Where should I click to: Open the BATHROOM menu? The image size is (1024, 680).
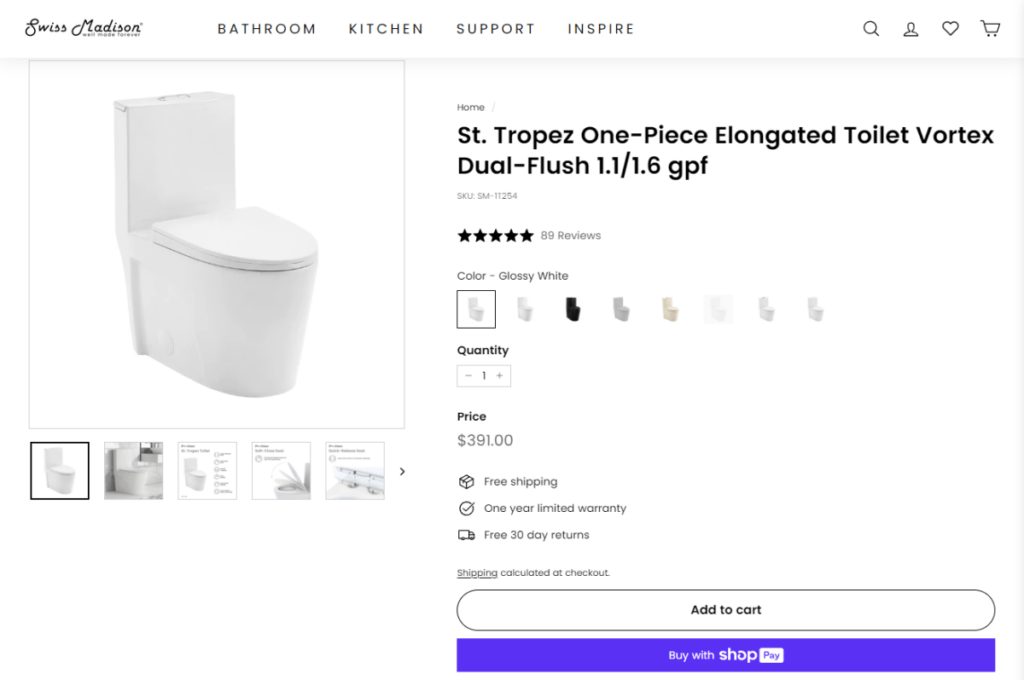click(267, 28)
